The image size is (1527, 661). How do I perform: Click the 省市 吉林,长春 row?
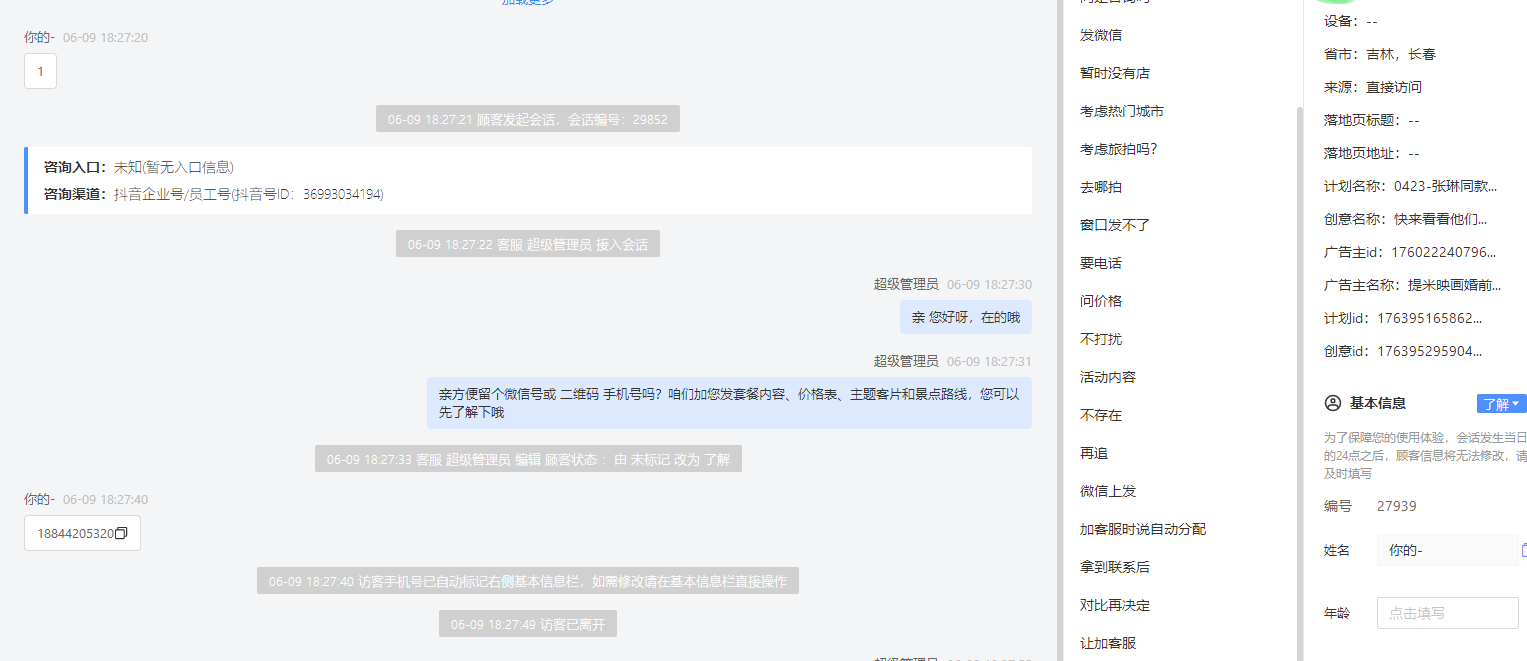[1380, 54]
